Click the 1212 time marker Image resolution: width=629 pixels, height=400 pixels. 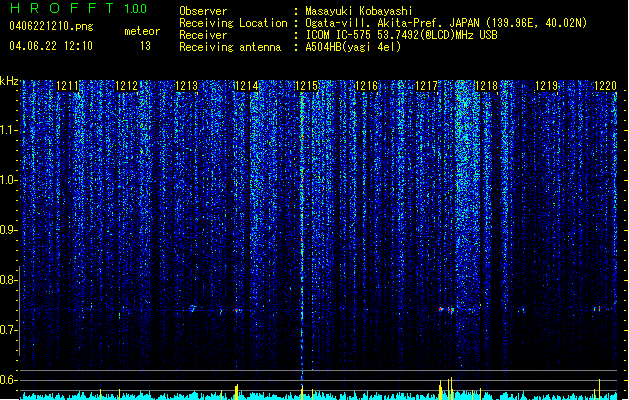tap(127, 86)
